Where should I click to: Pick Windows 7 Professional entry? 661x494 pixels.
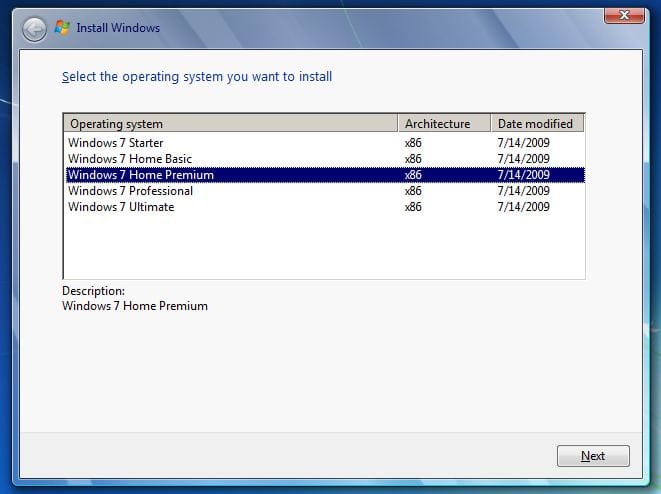pyautogui.click(x=131, y=191)
